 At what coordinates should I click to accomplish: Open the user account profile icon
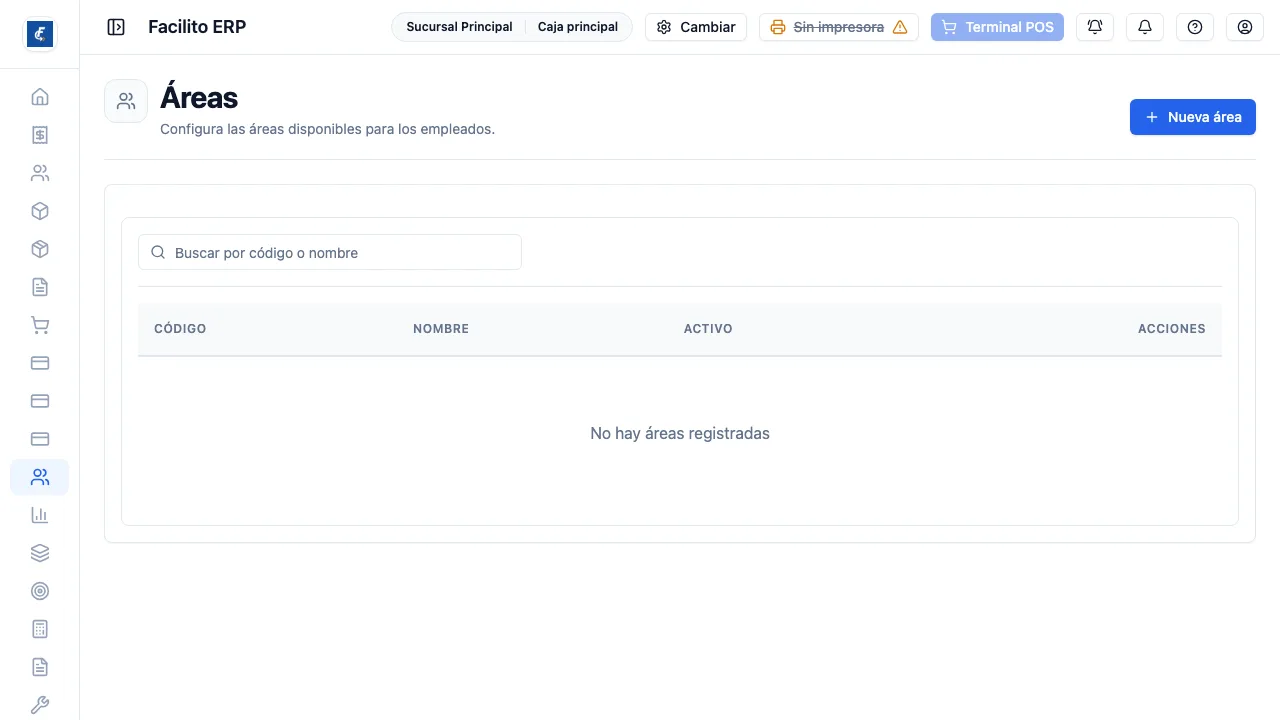(1245, 27)
